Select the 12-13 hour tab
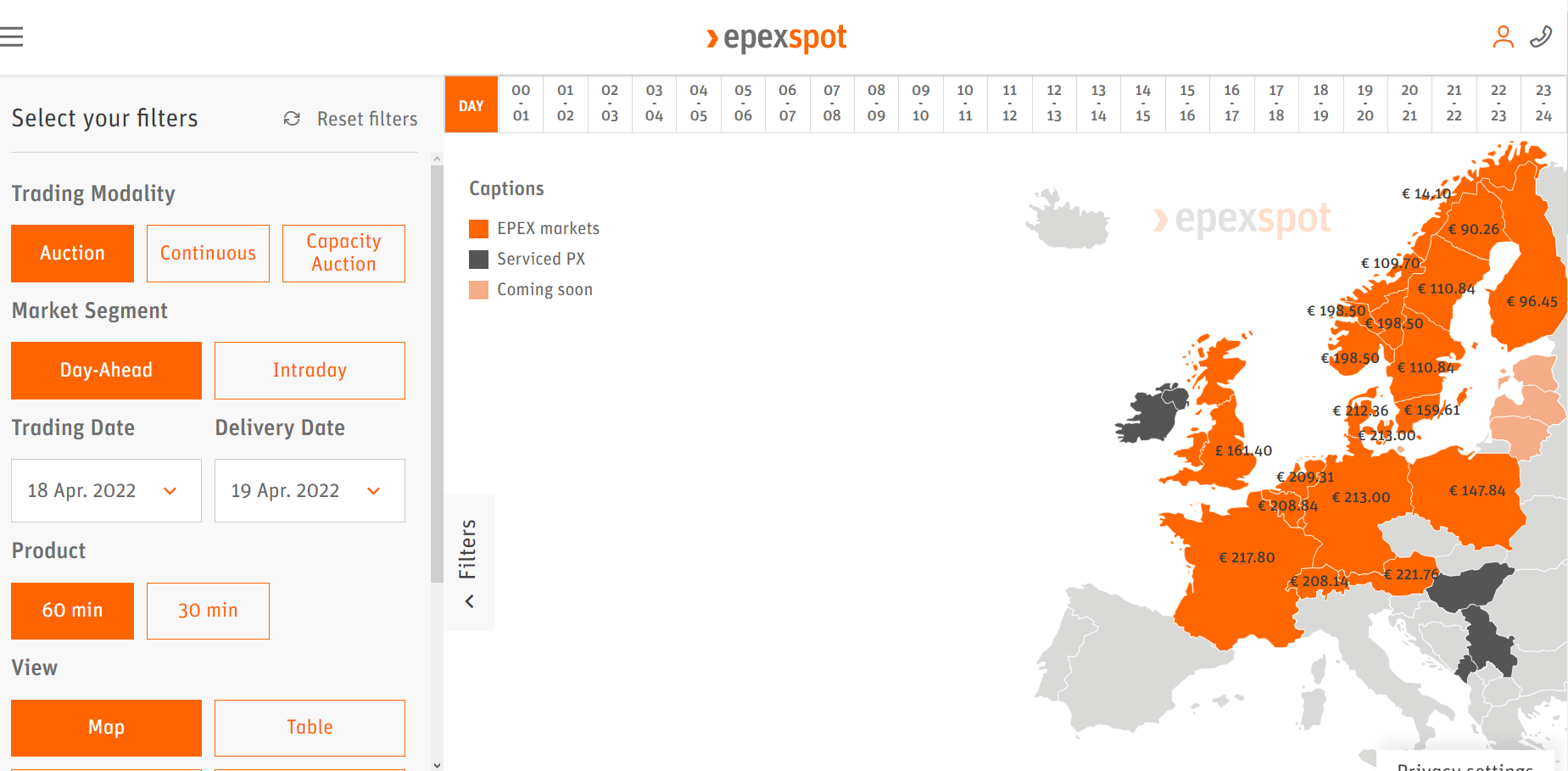 1054,103
